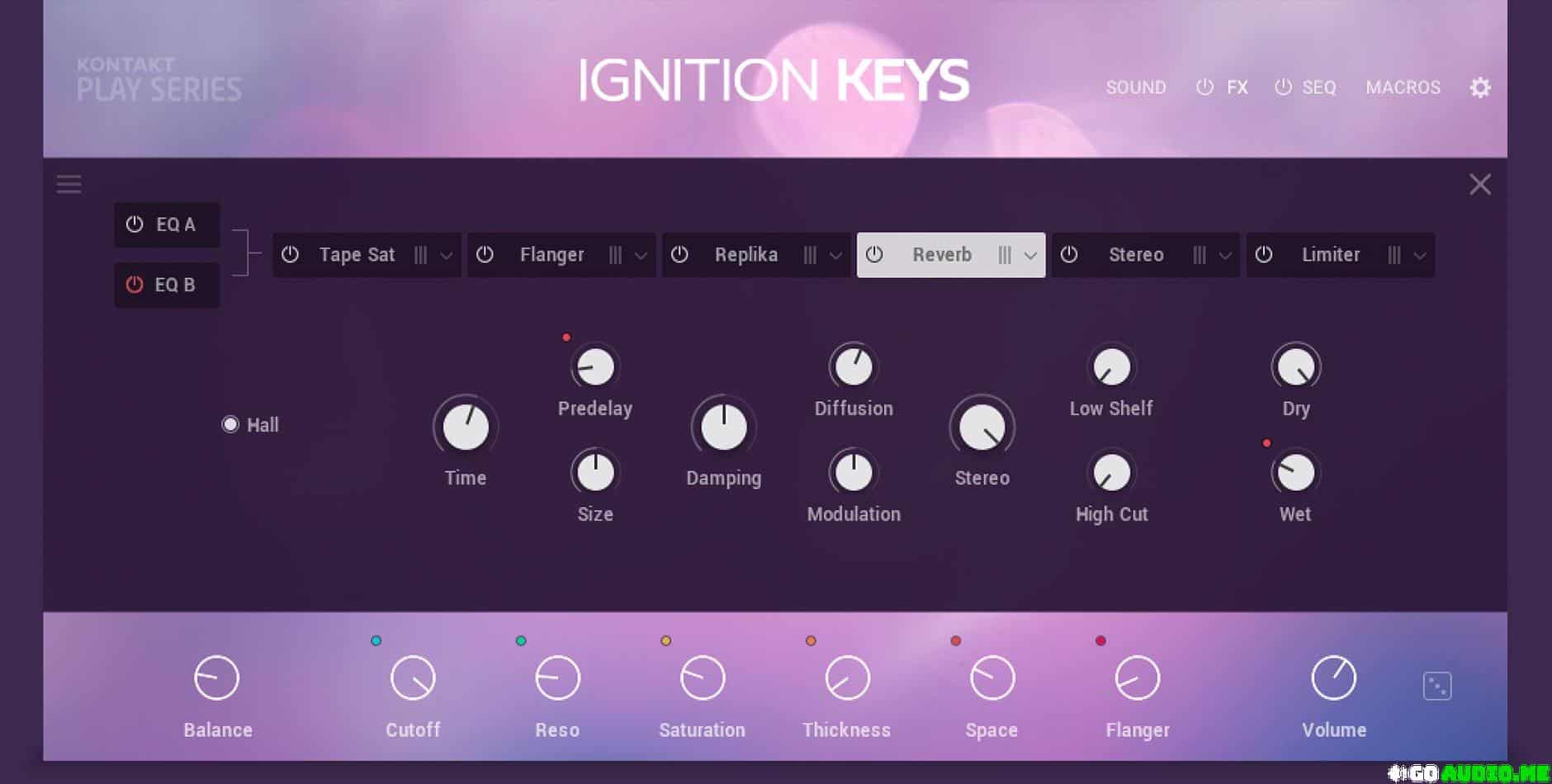Click the crimson dot above Flanger macro

point(1100,640)
